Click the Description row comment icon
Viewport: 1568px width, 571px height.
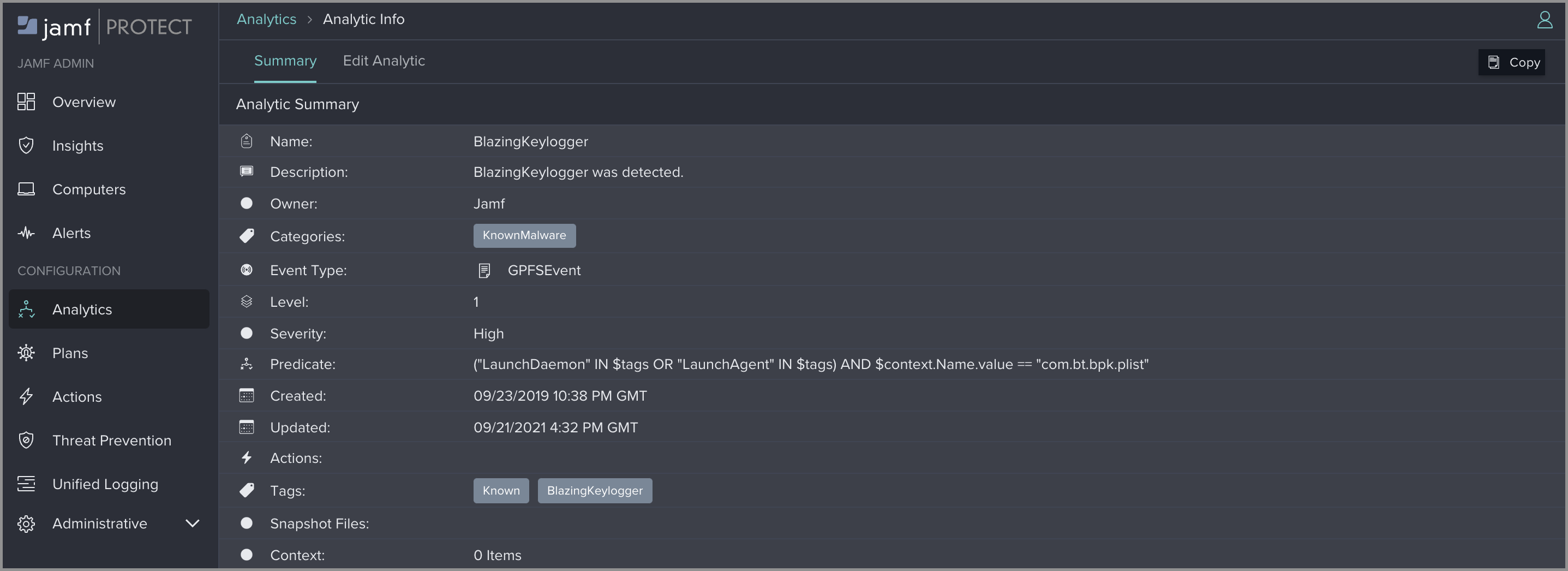pyautogui.click(x=247, y=171)
